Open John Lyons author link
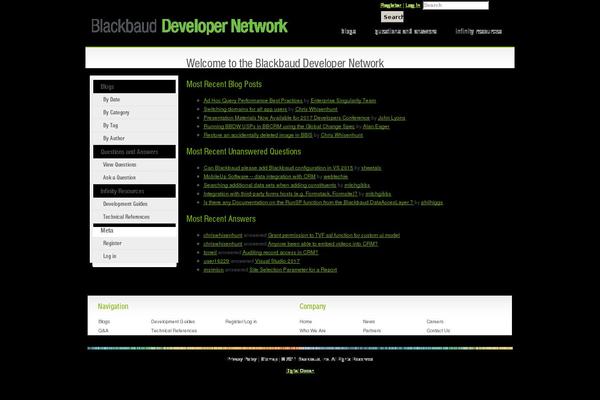 391,118
